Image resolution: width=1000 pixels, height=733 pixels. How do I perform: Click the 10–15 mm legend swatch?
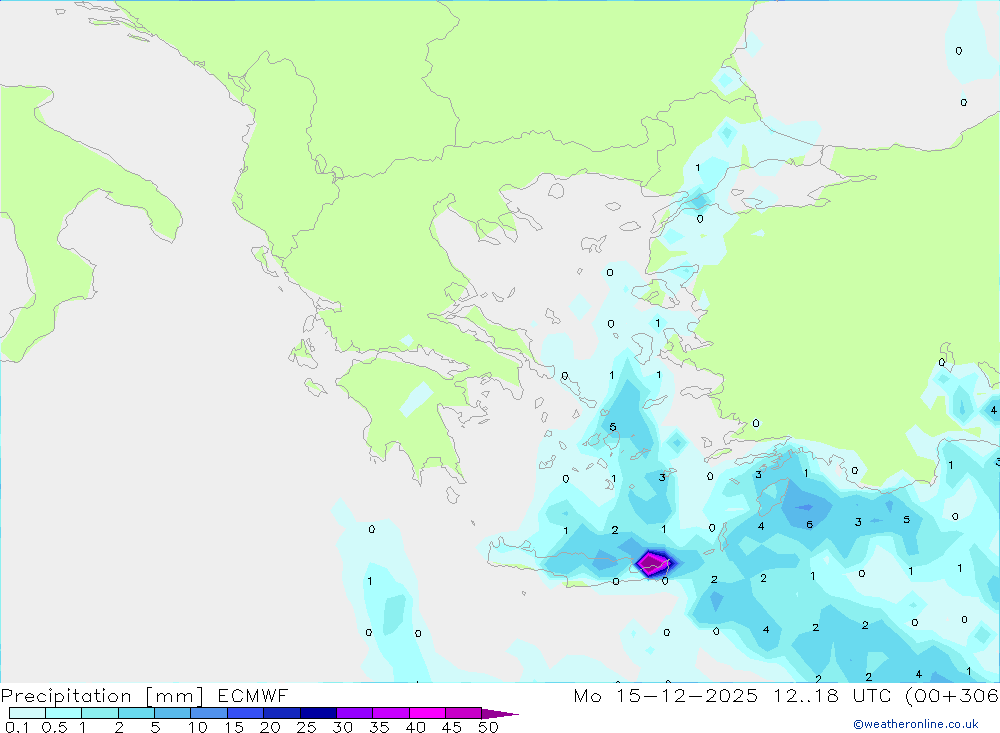tap(209, 713)
